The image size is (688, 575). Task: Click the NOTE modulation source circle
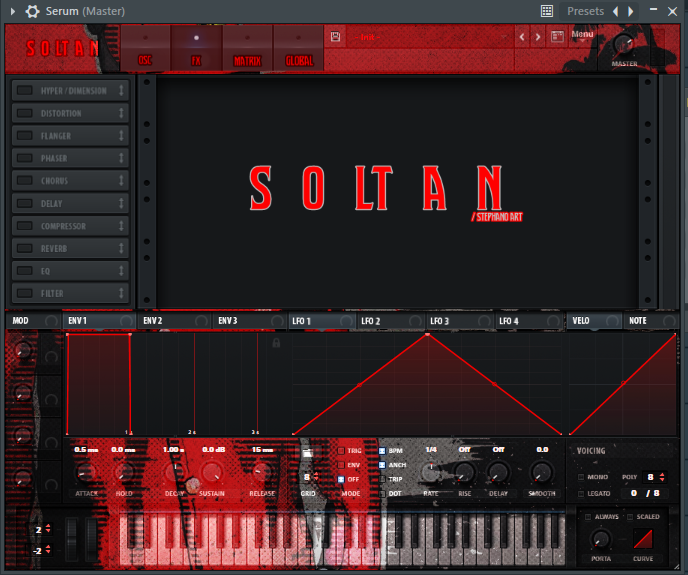pyautogui.click(x=669, y=321)
